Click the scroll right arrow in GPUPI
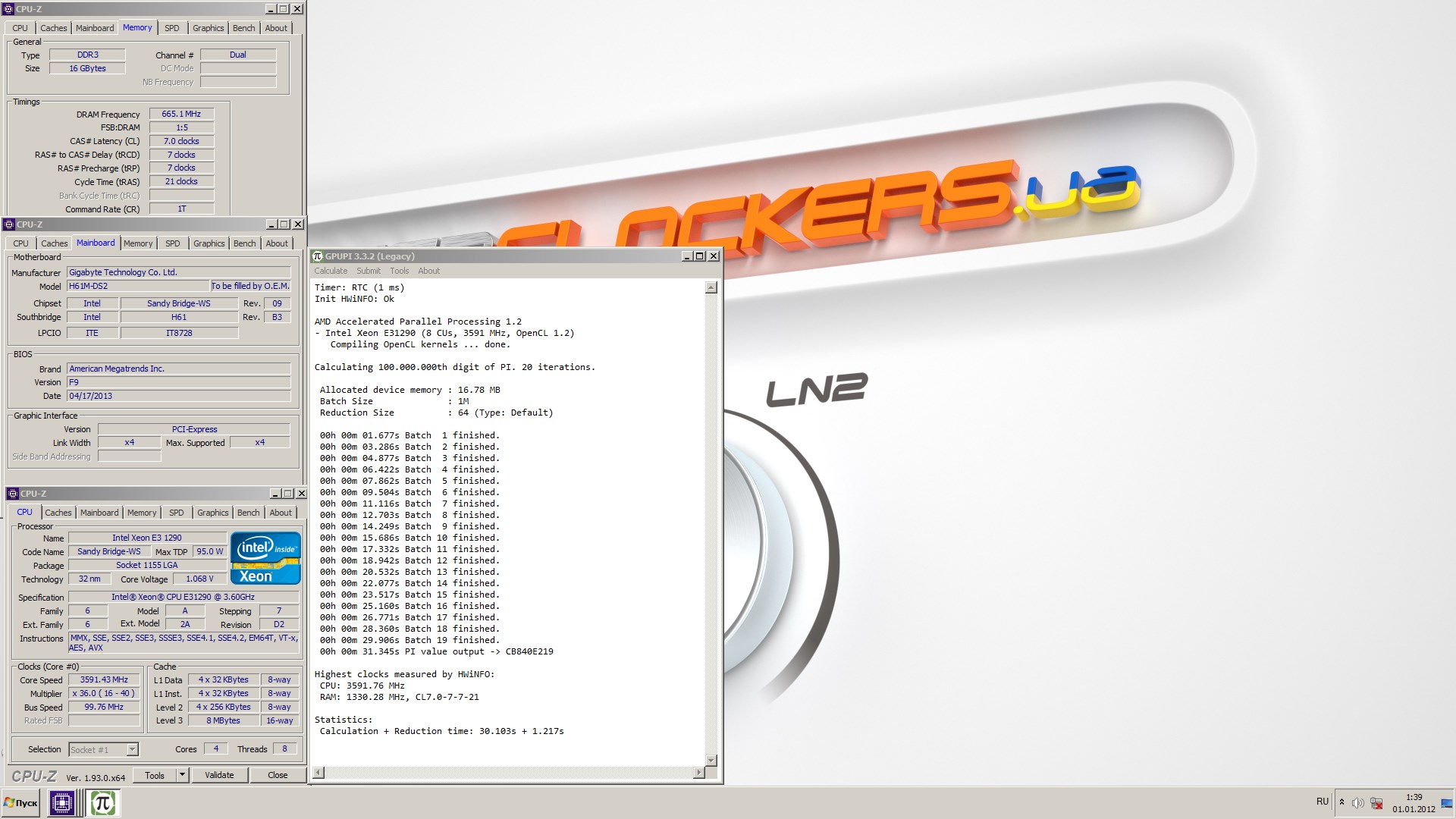 point(698,773)
